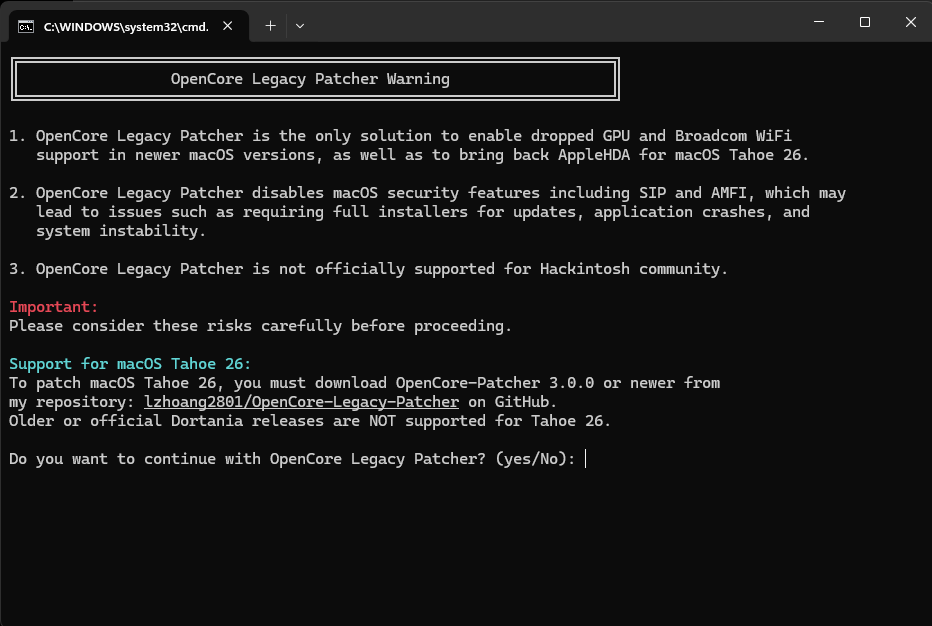This screenshot has width=932, height=626.
Task: Click the red "Important:" heading
Action: point(54,307)
